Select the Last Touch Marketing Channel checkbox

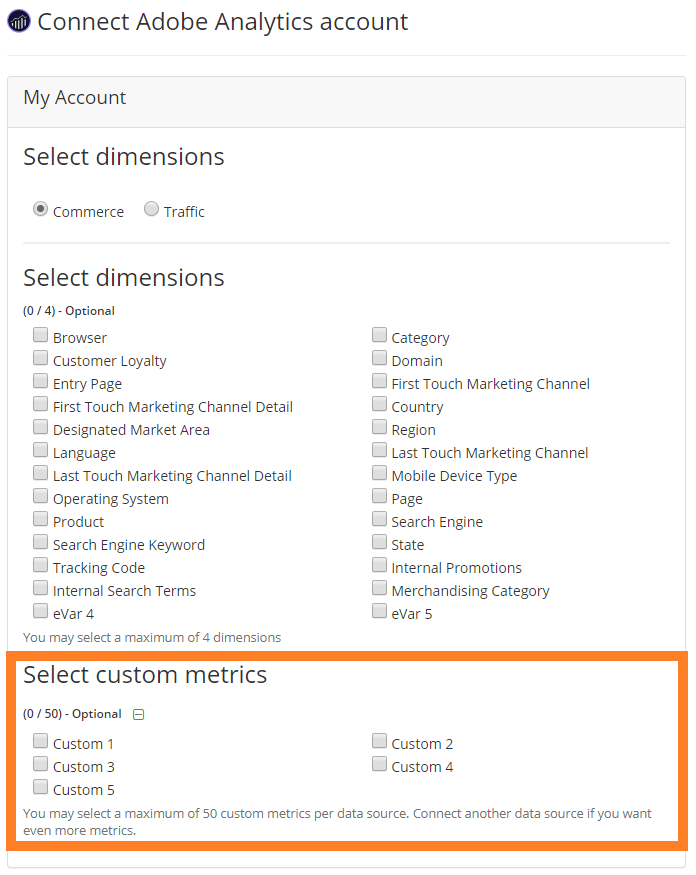pos(379,451)
